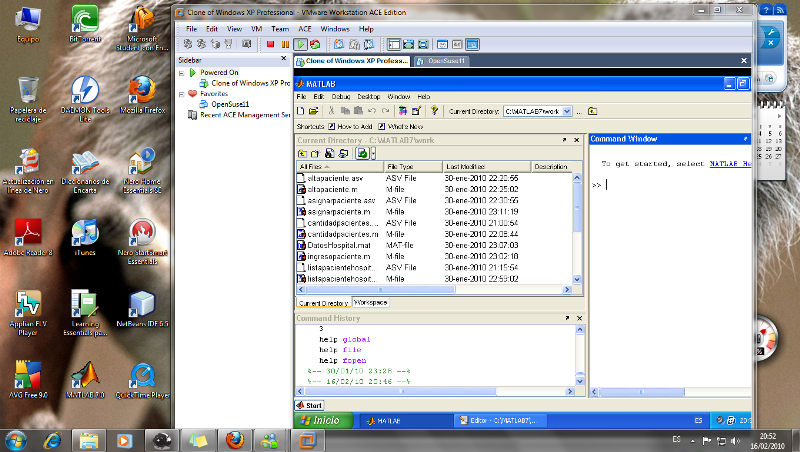Select DatosHospital.mat in file list
The width and height of the screenshot is (800, 452).
(x=339, y=244)
